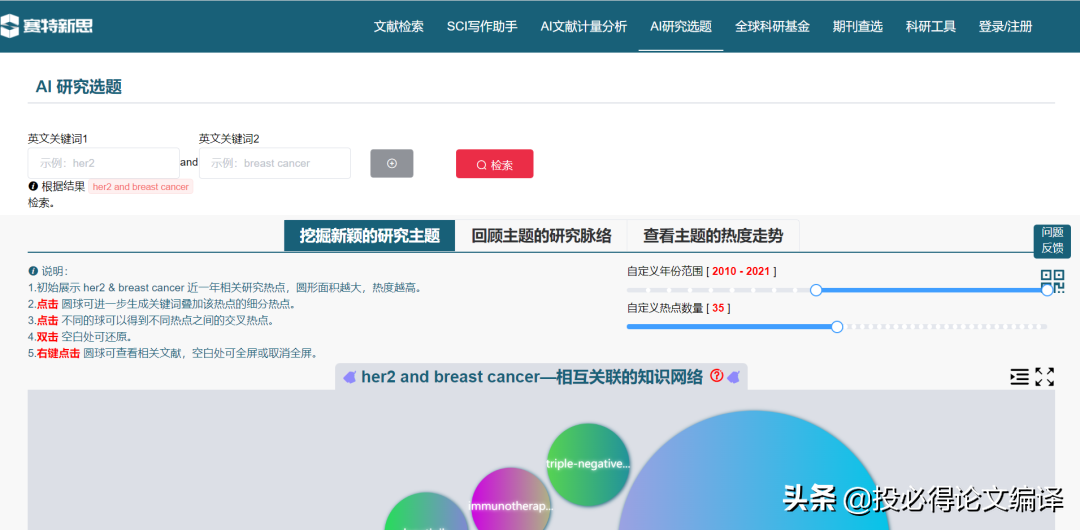The width and height of the screenshot is (1080, 530).
Task: Click the year range value 2010 - 2021
Action: pyautogui.click(x=741, y=272)
